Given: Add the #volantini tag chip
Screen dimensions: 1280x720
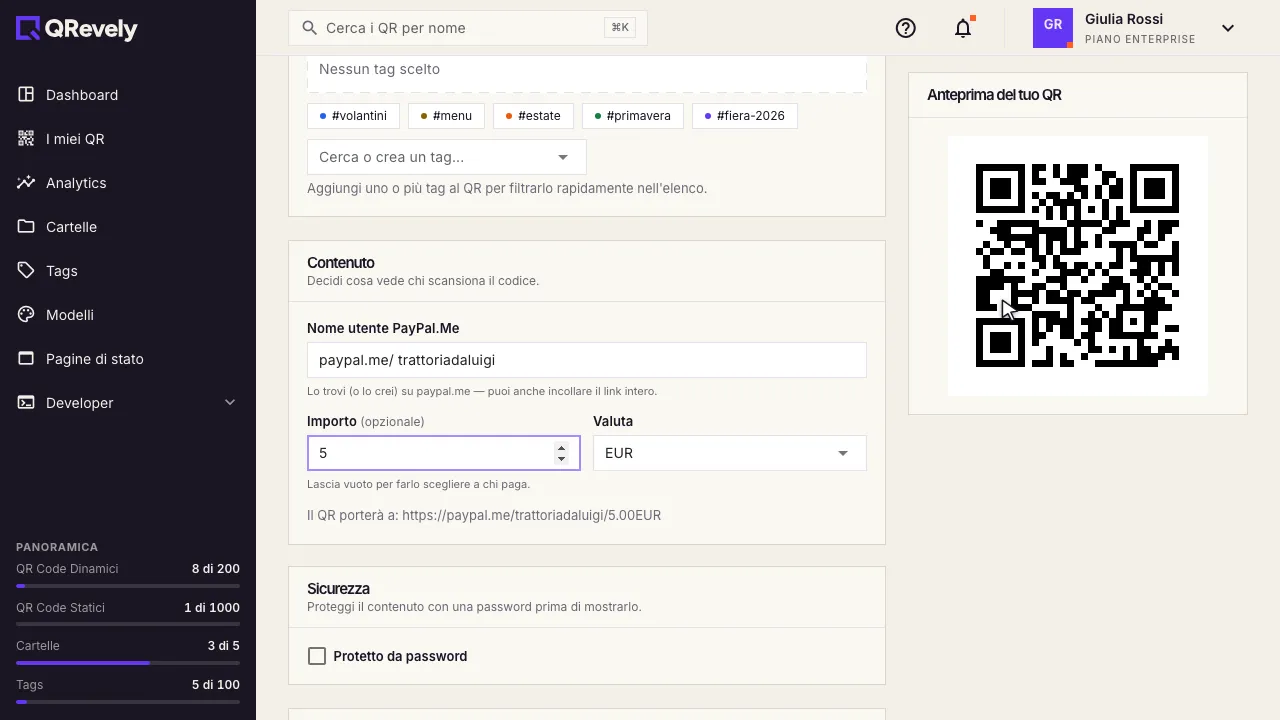Looking at the screenshot, I should coord(353,116).
